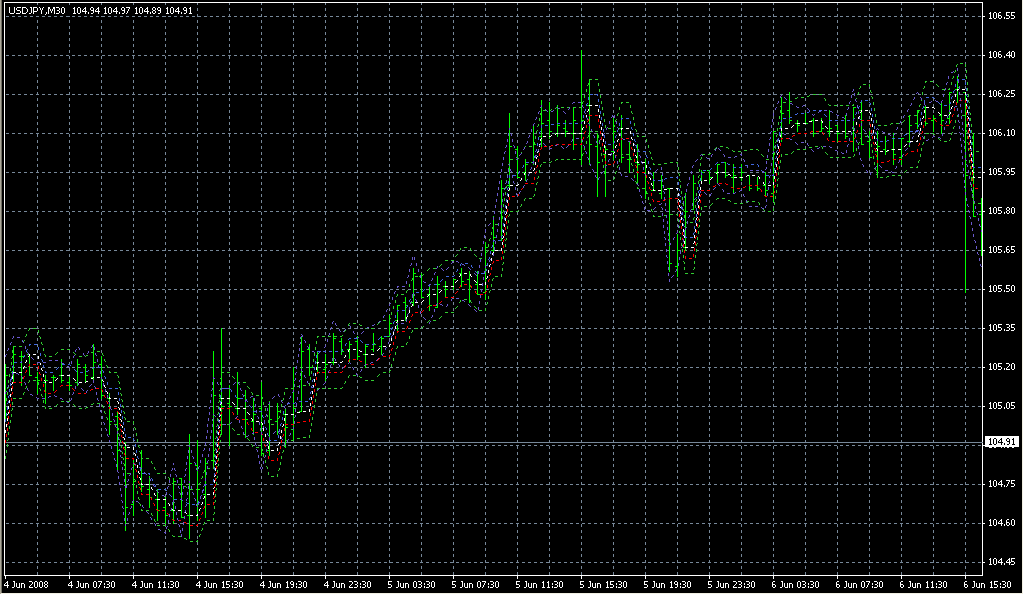Click the 106.25 price axis label
The image size is (1024, 594).
1002,94
